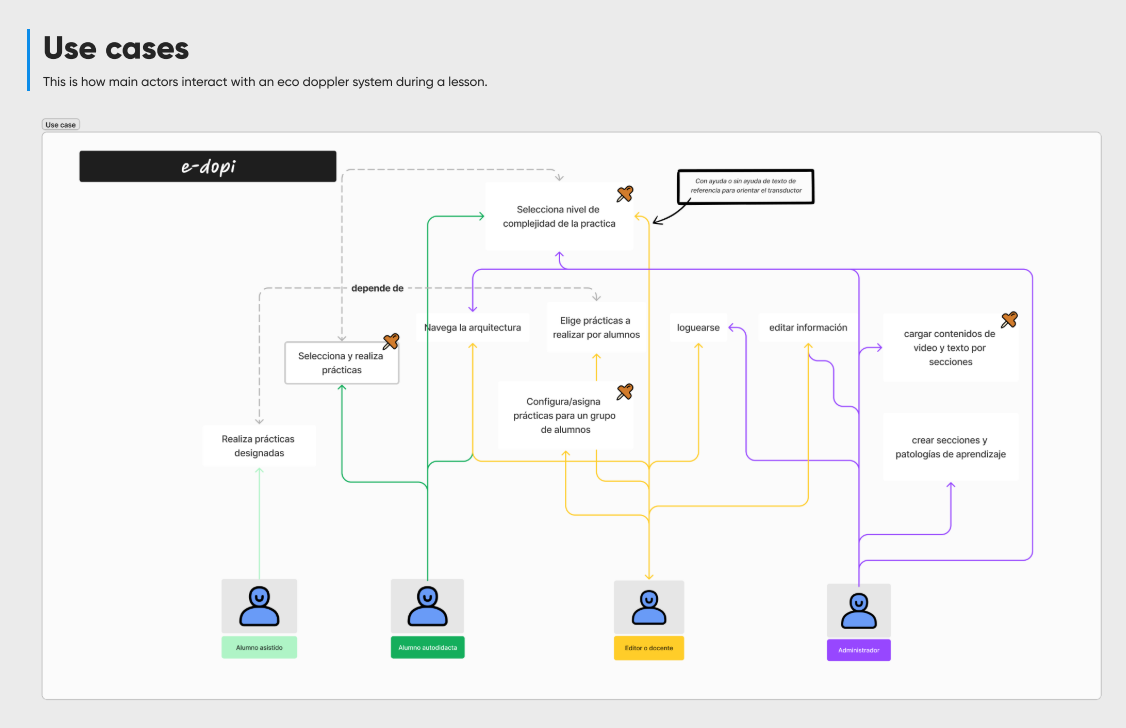This screenshot has width=1126, height=728.
Task: Click the Realiza prácticas designadas box
Action: click(x=259, y=445)
